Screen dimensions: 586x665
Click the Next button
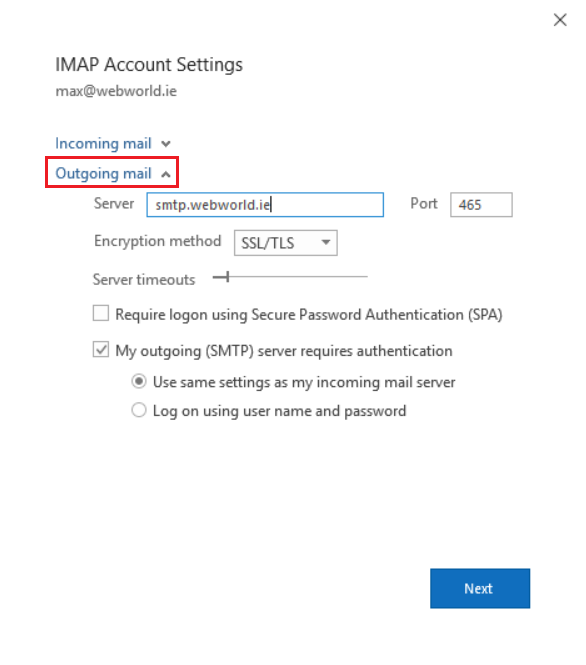[x=480, y=588]
